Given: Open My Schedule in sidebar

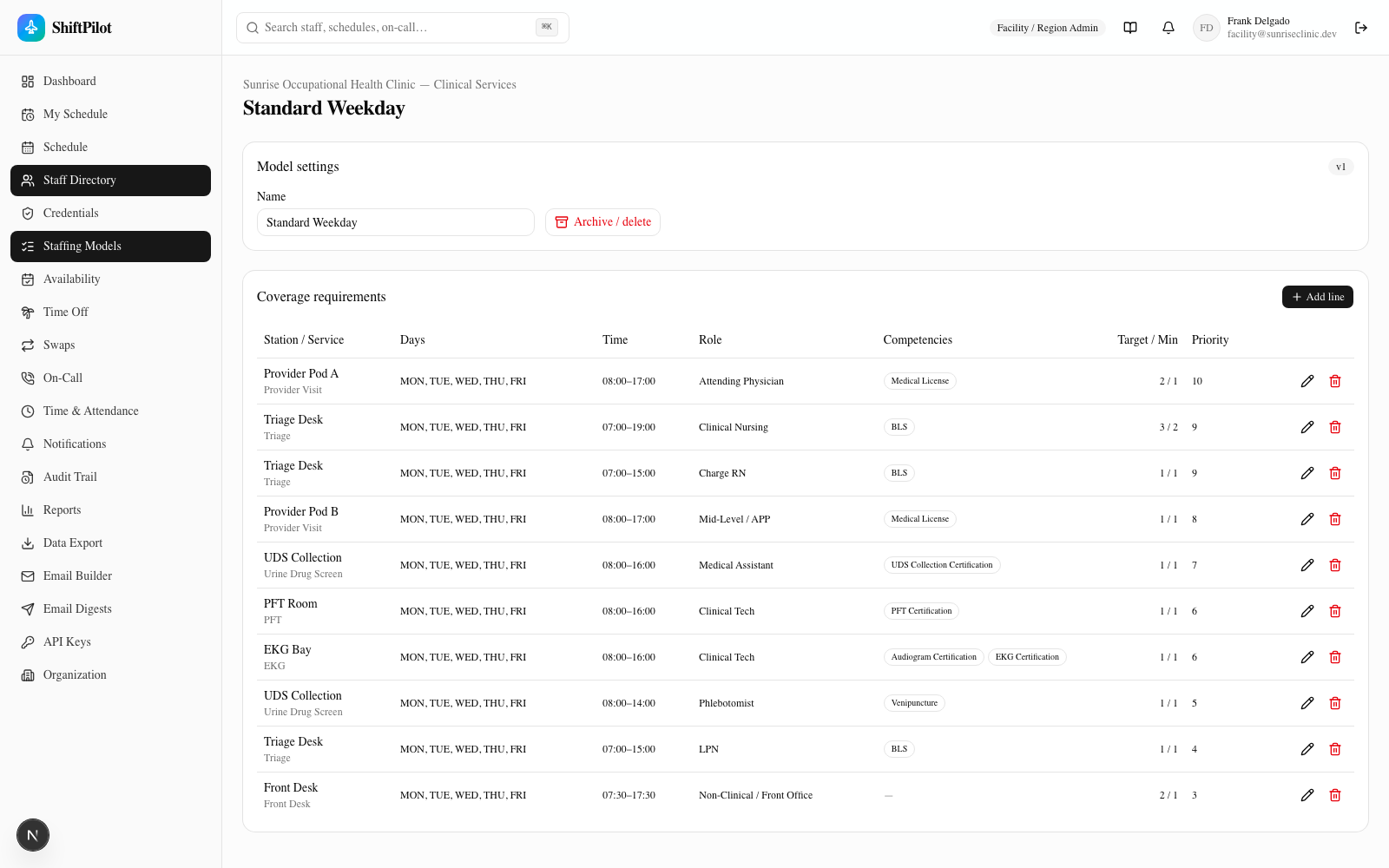Looking at the screenshot, I should click(x=110, y=115).
